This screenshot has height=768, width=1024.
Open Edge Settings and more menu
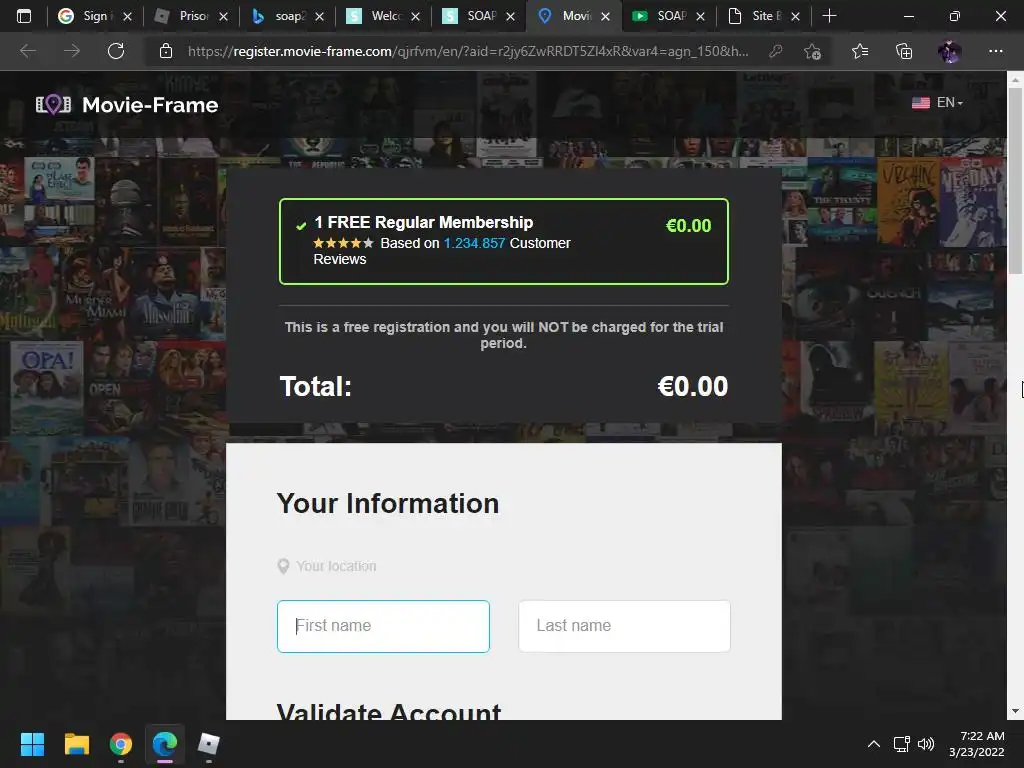[x=995, y=51]
